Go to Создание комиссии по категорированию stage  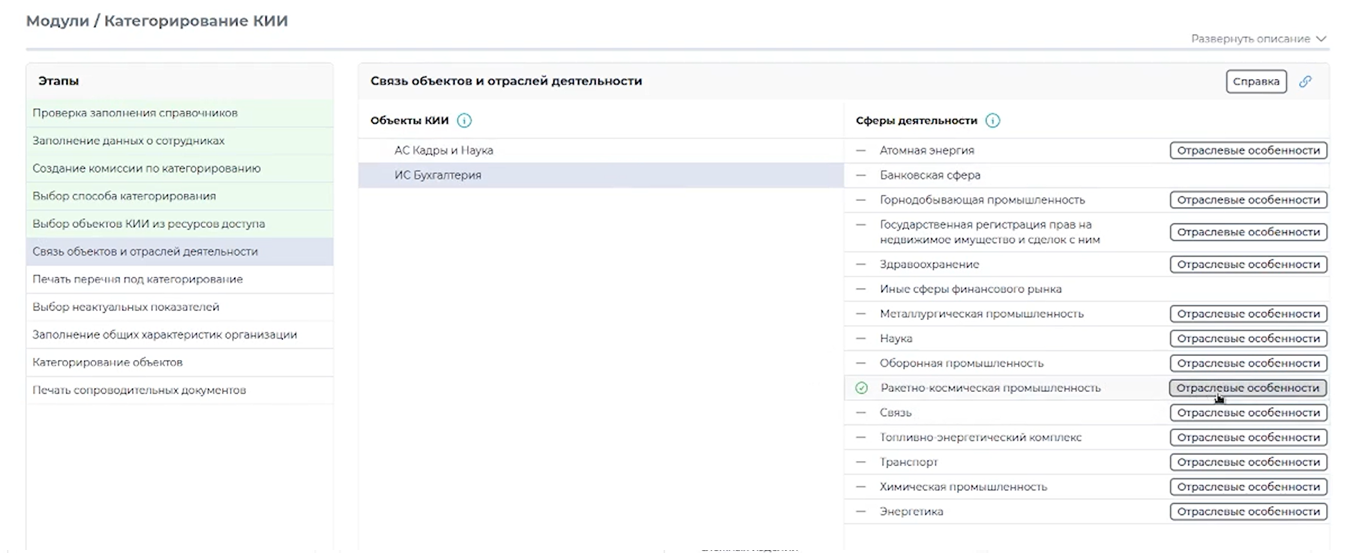(x=180, y=169)
